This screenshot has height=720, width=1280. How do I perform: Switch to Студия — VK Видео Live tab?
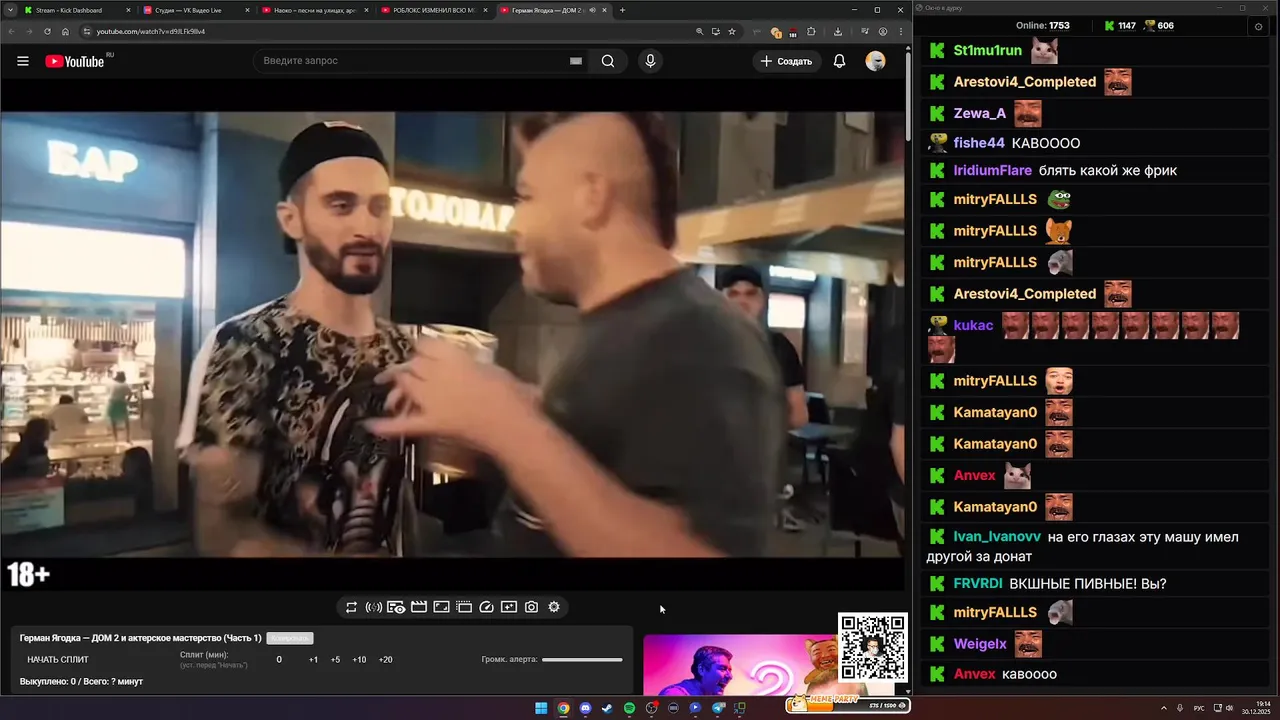[x=195, y=10]
